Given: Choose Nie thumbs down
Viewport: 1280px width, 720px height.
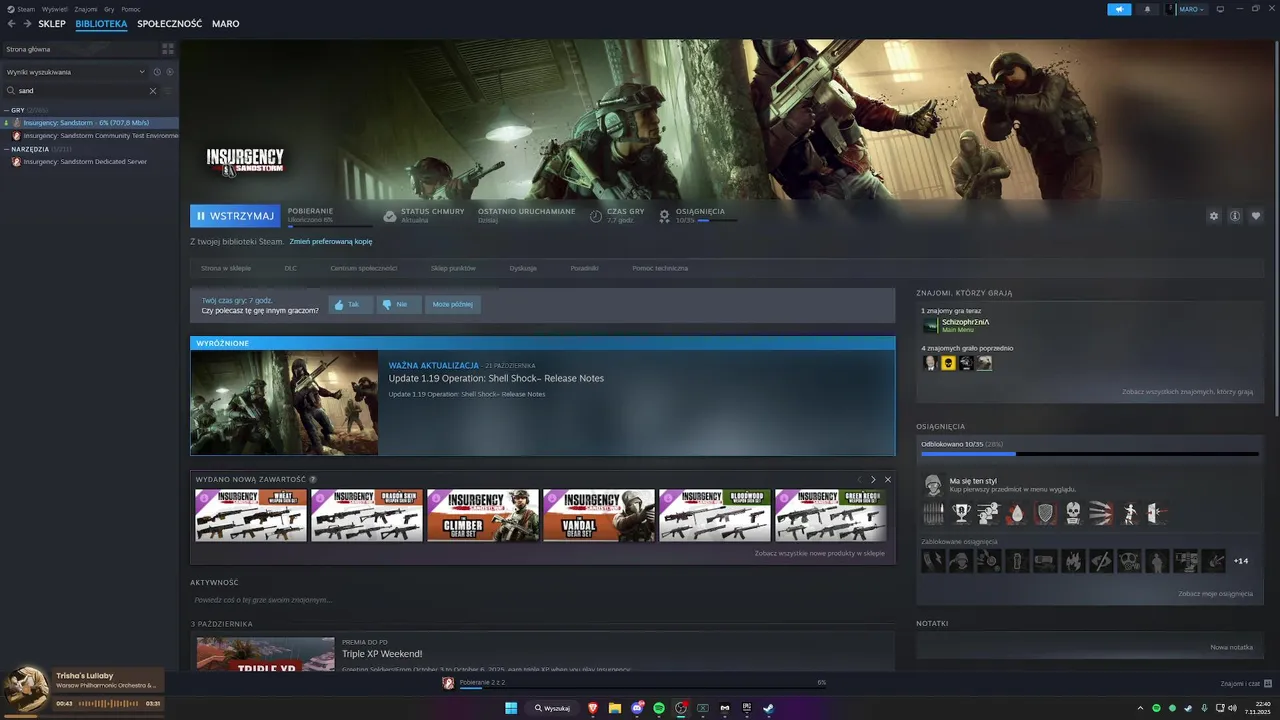Looking at the screenshot, I should tap(398, 304).
